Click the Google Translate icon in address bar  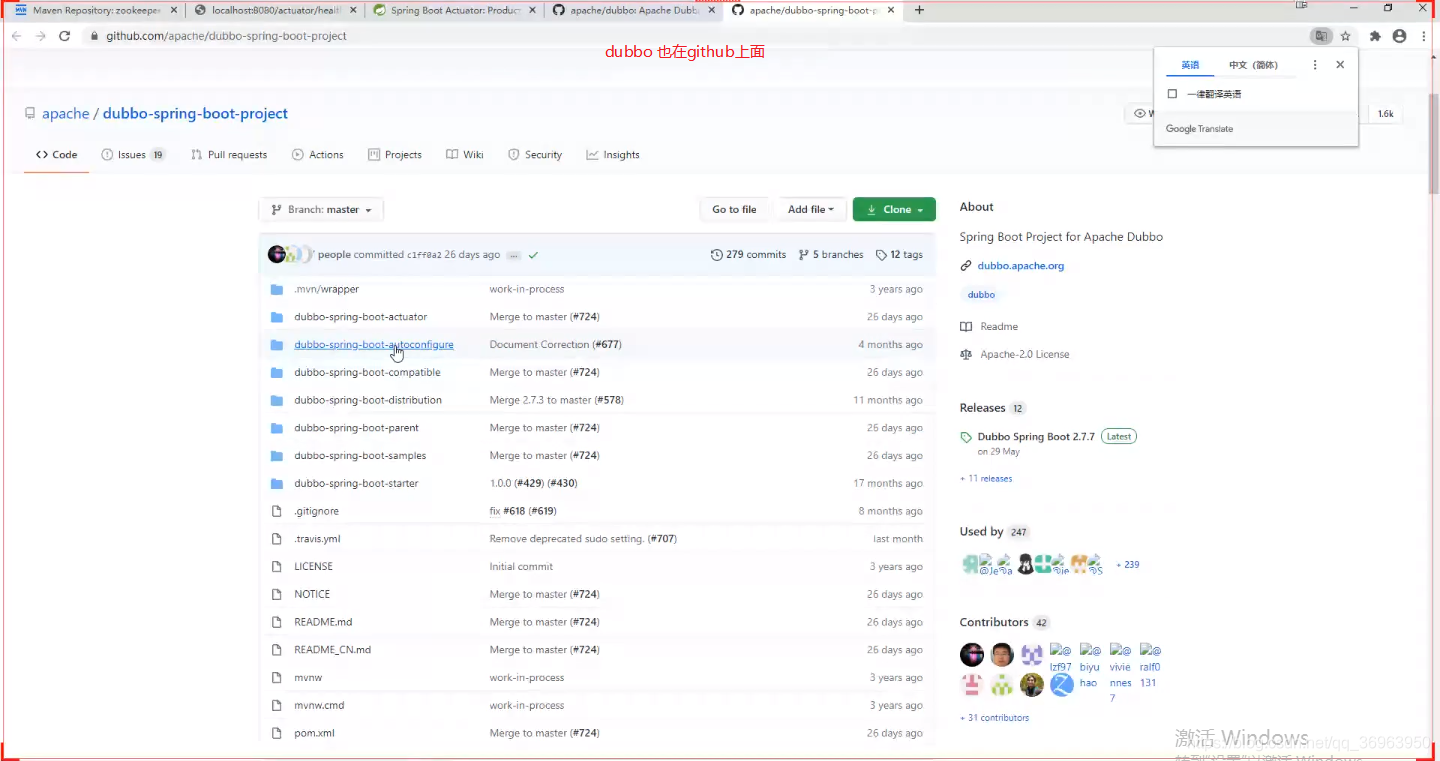1321,36
